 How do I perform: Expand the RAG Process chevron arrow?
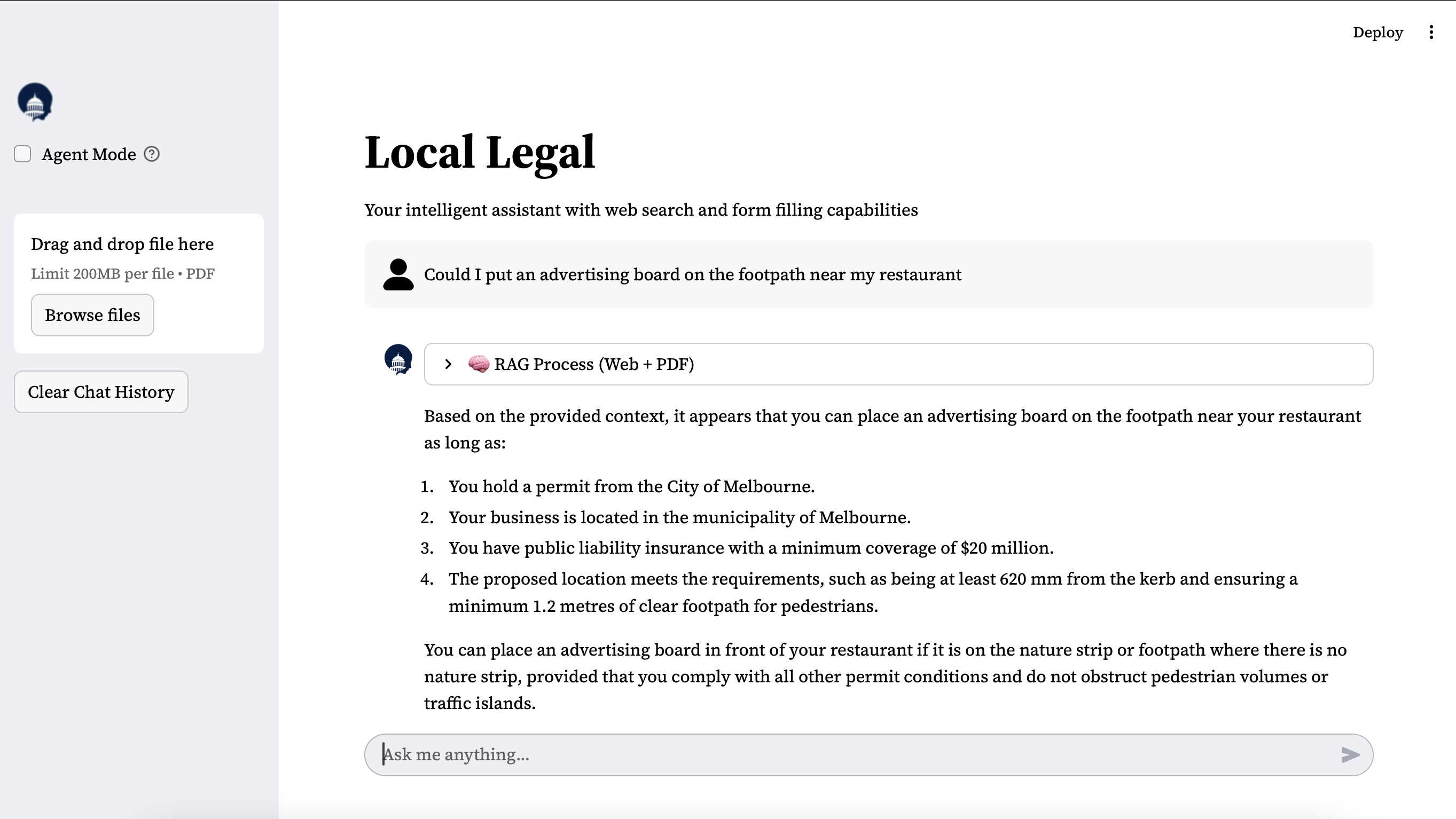tap(448, 364)
